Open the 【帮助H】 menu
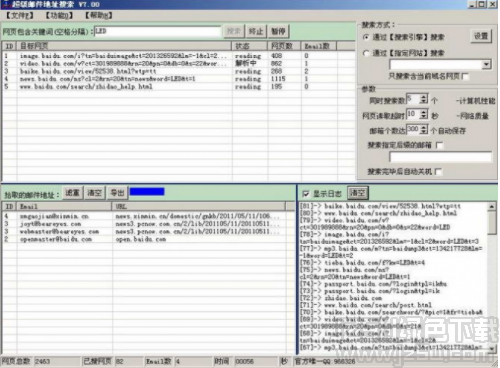This screenshot has height=368, width=500. pos(98,16)
